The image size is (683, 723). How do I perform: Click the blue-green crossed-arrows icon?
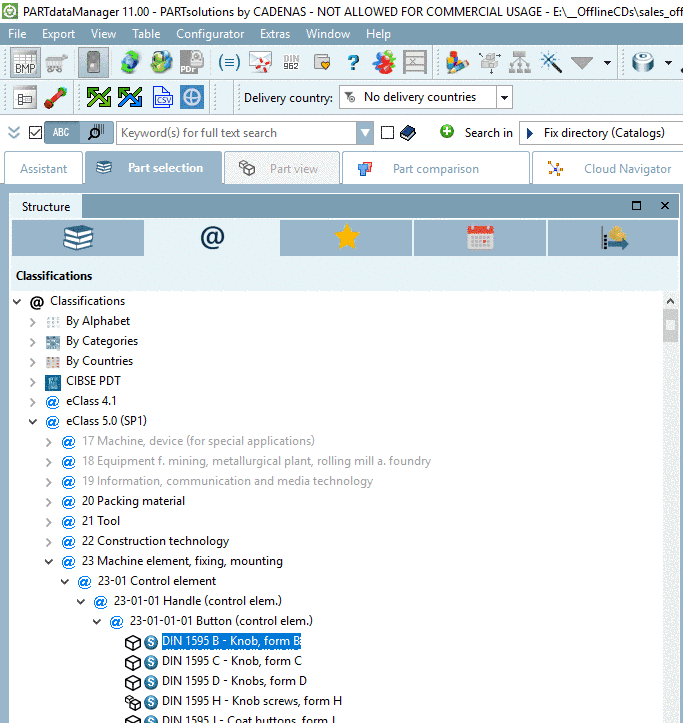[130, 97]
